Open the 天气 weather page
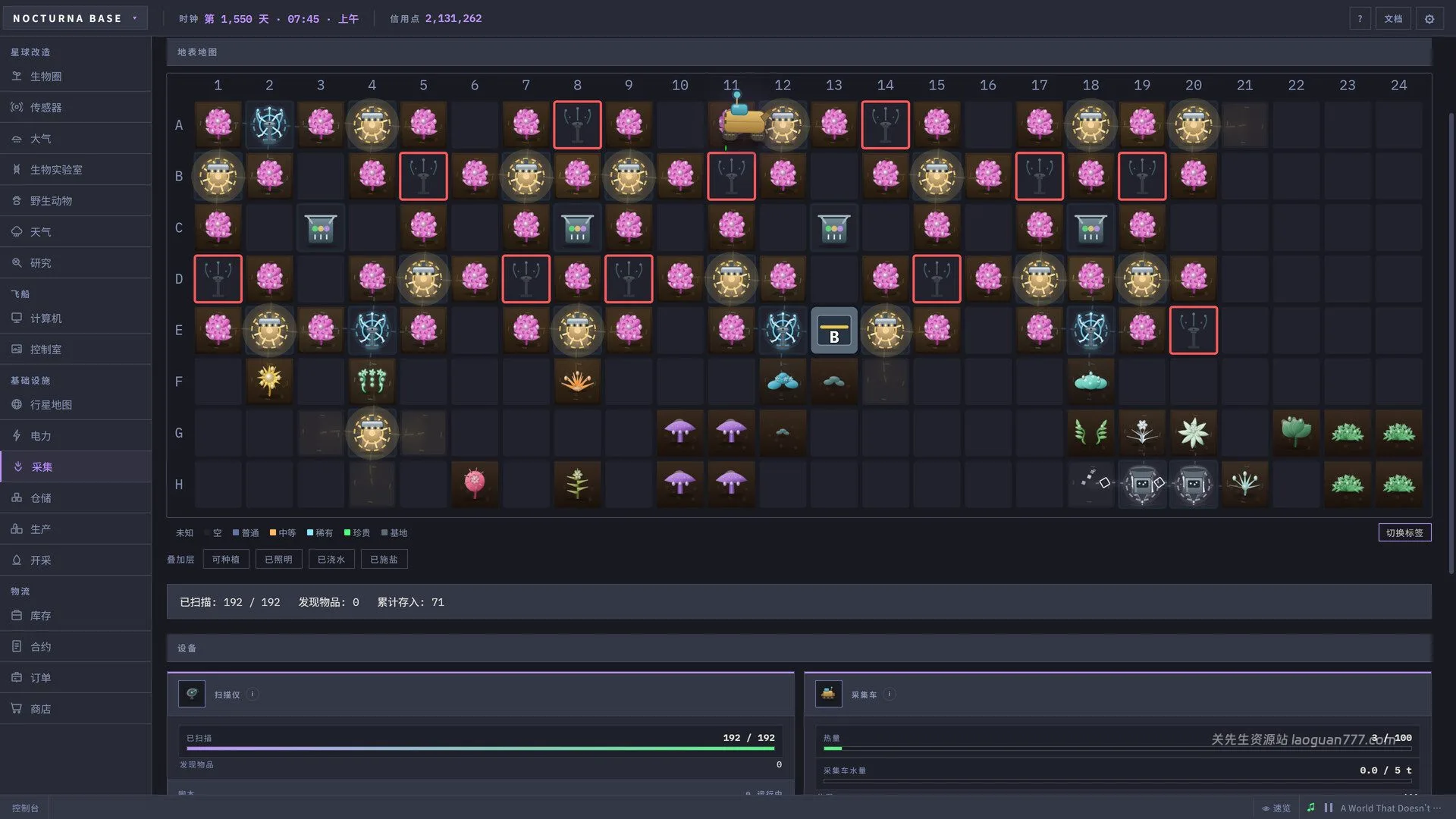 (76, 232)
